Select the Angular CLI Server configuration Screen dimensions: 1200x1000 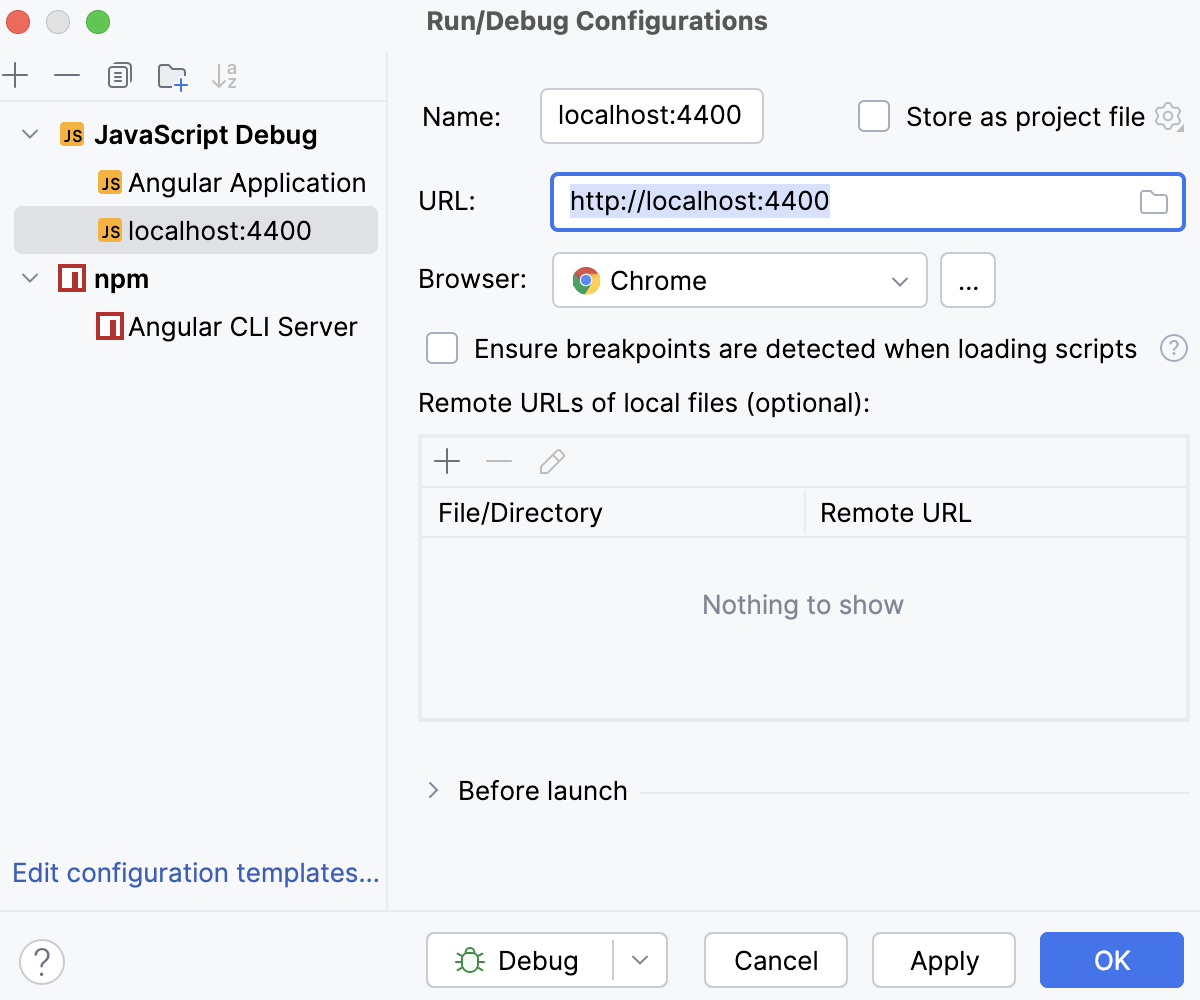[x=243, y=326]
